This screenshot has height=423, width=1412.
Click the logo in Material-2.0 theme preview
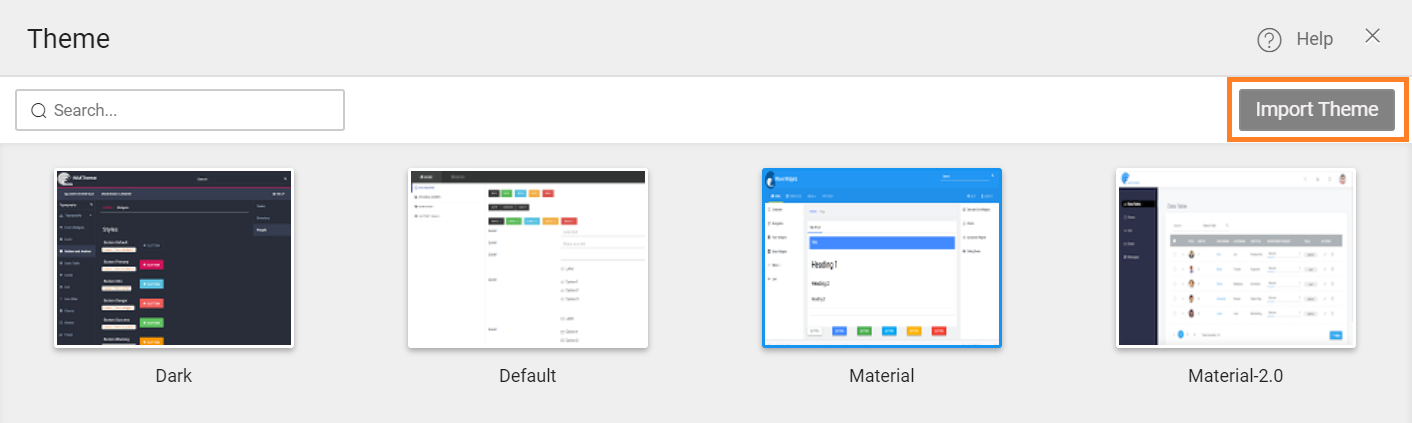[1127, 178]
